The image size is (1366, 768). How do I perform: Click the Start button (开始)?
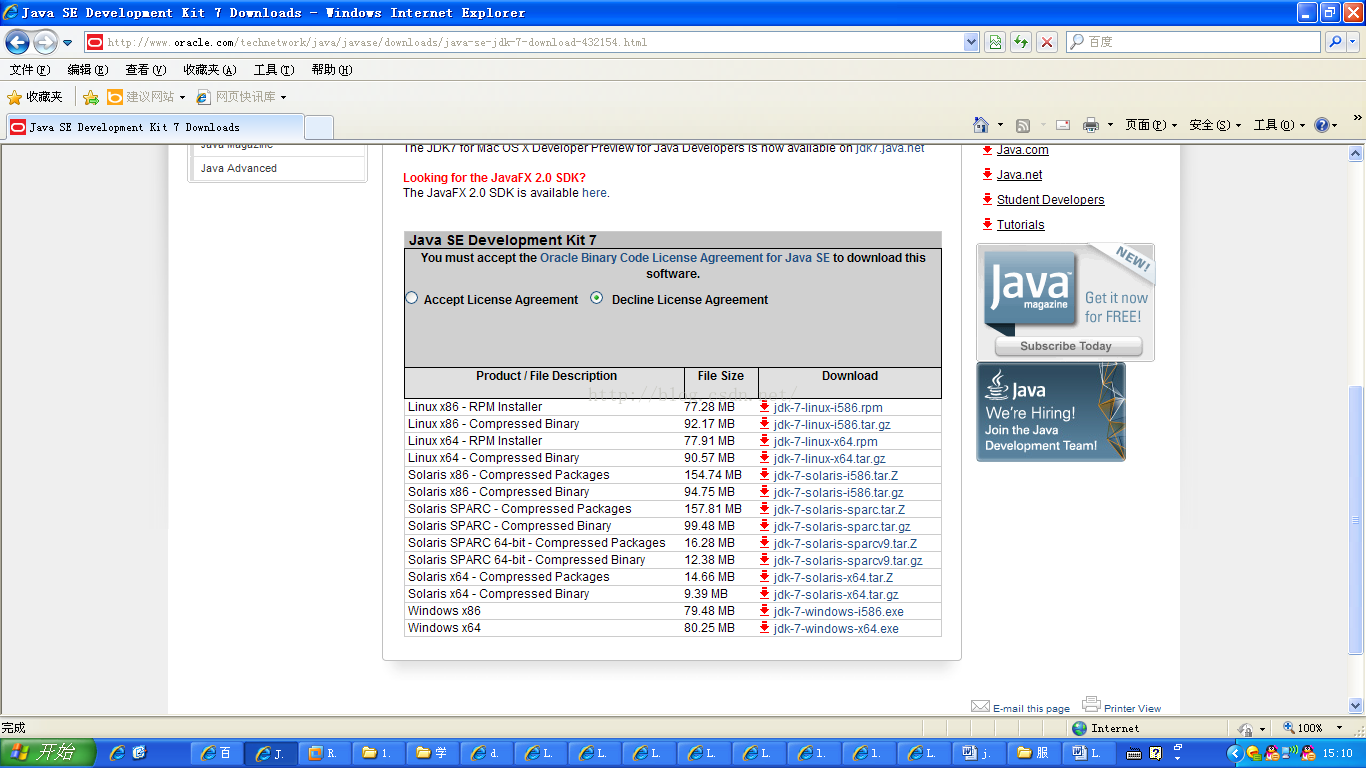coord(48,753)
